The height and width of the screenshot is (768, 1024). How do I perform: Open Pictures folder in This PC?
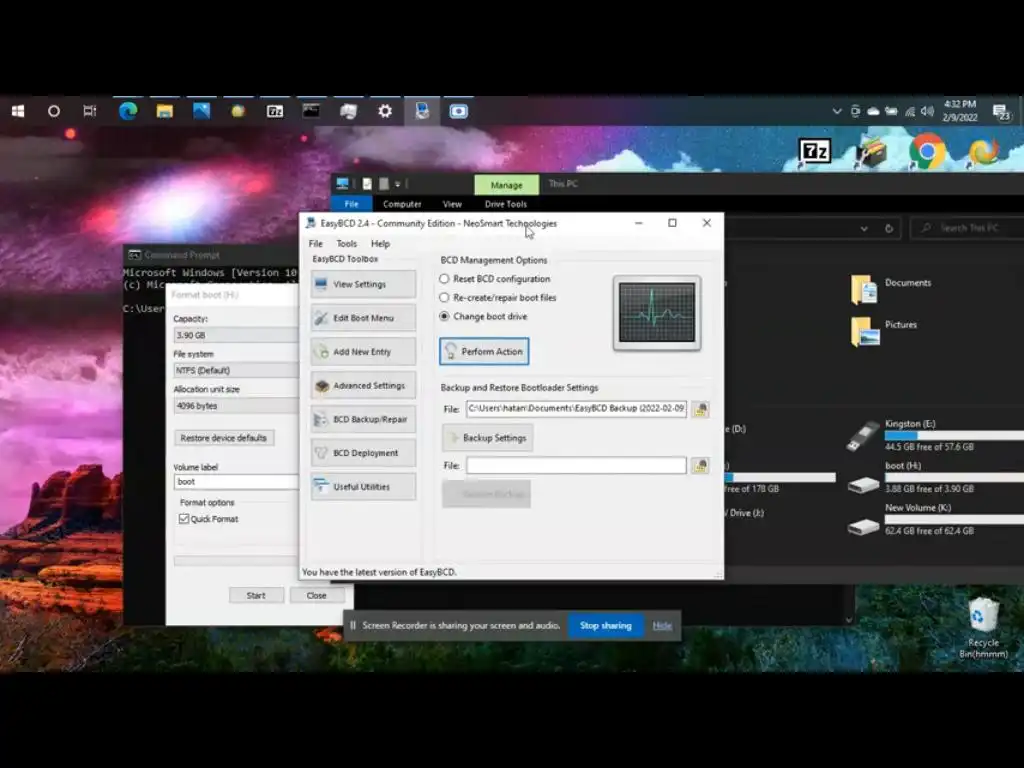(885, 331)
